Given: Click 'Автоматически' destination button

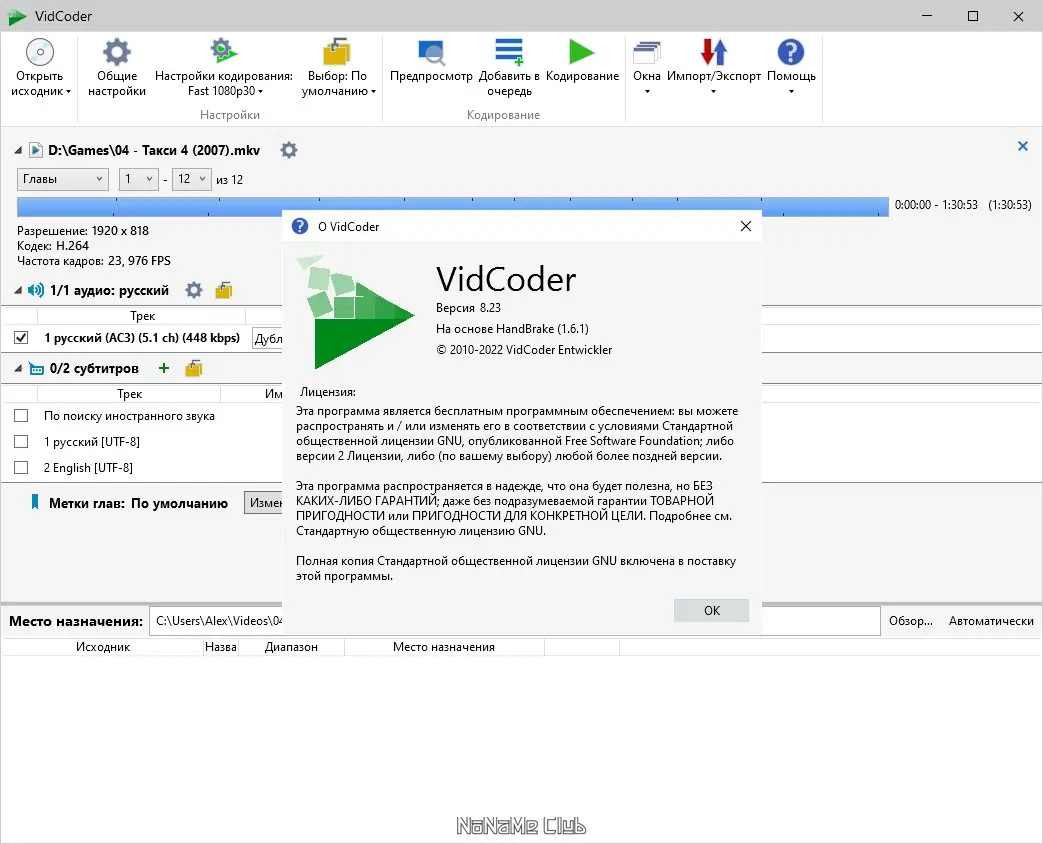Looking at the screenshot, I should click(990, 621).
